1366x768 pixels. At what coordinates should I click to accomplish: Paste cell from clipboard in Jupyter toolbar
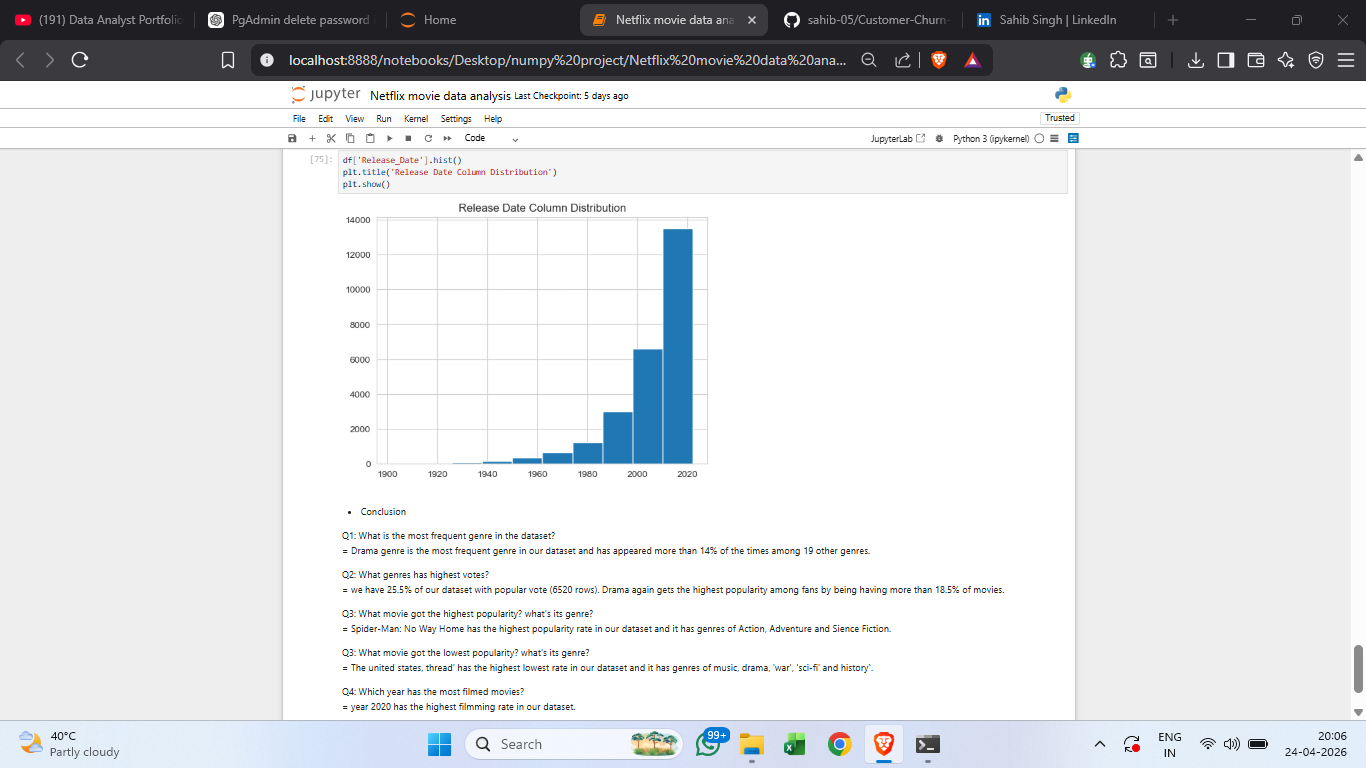click(370, 138)
